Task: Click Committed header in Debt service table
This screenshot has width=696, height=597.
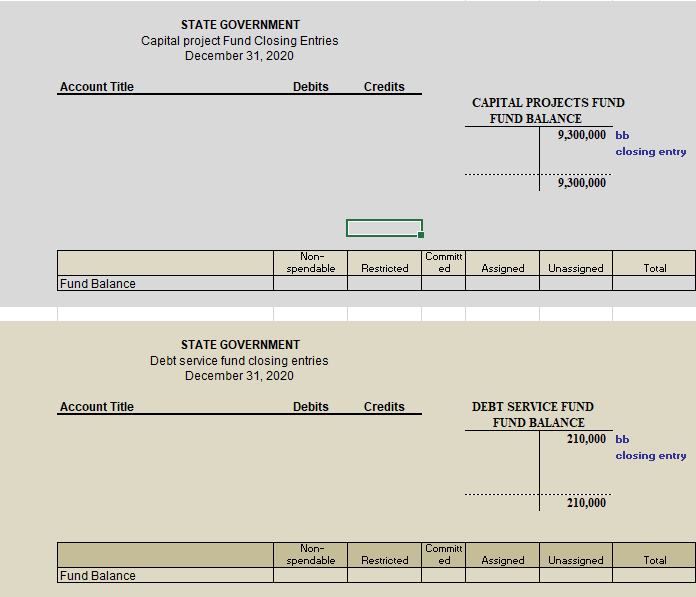Action: [443, 555]
